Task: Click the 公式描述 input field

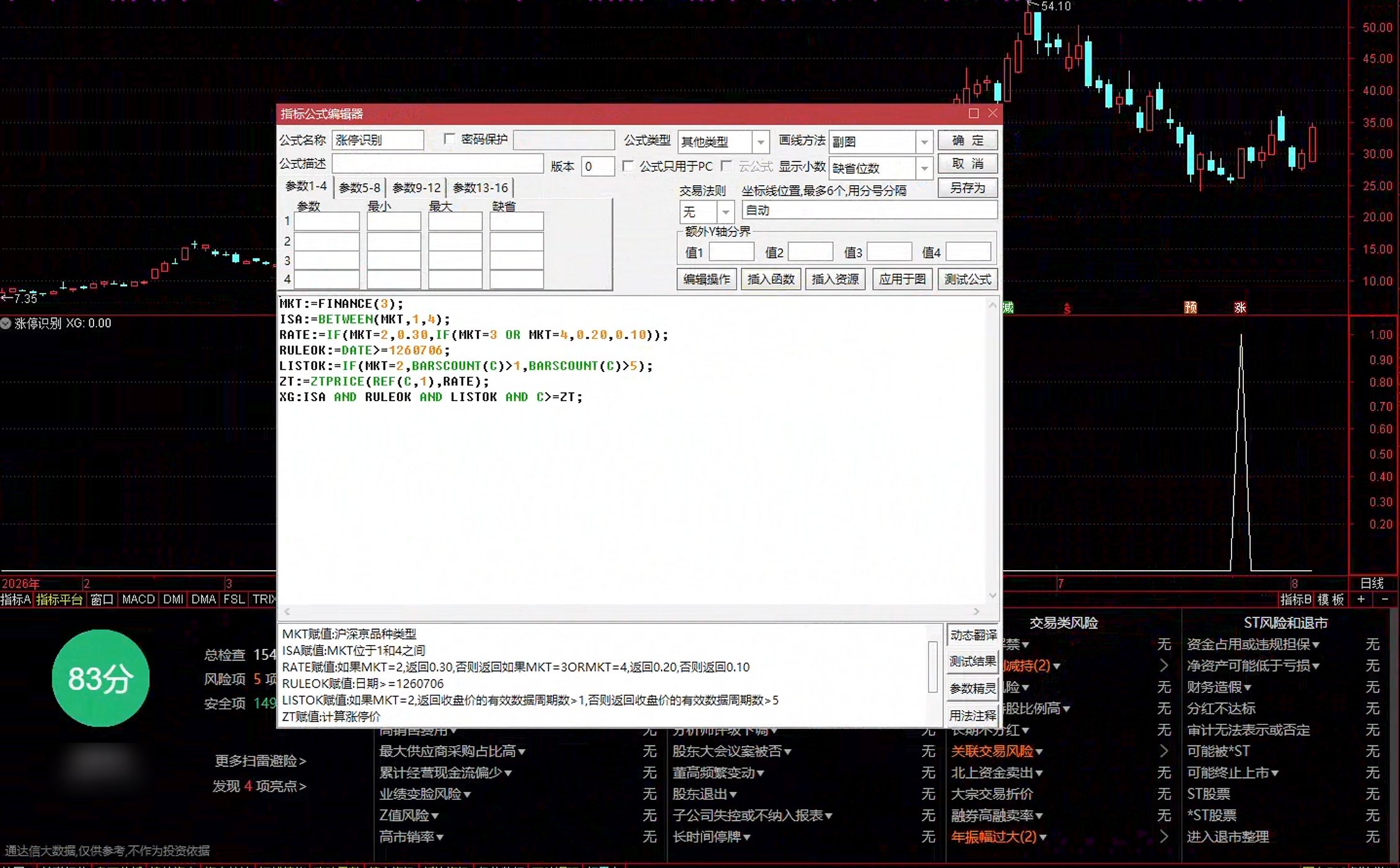Action: pos(437,164)
